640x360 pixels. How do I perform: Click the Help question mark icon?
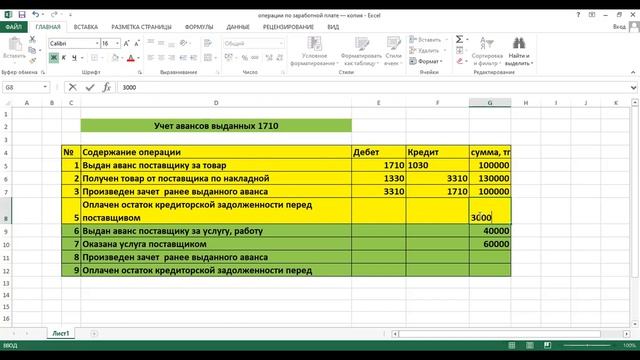click(x=578, y=15)
